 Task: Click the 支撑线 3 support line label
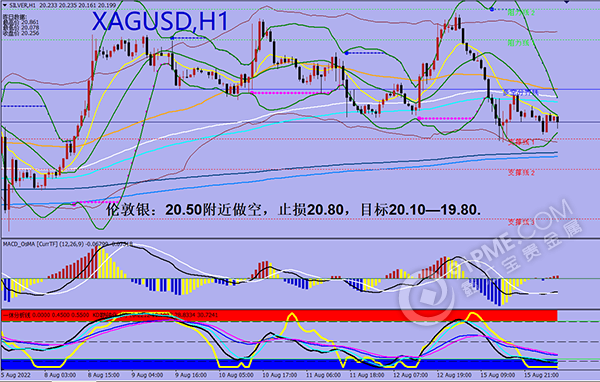point(521,222)
